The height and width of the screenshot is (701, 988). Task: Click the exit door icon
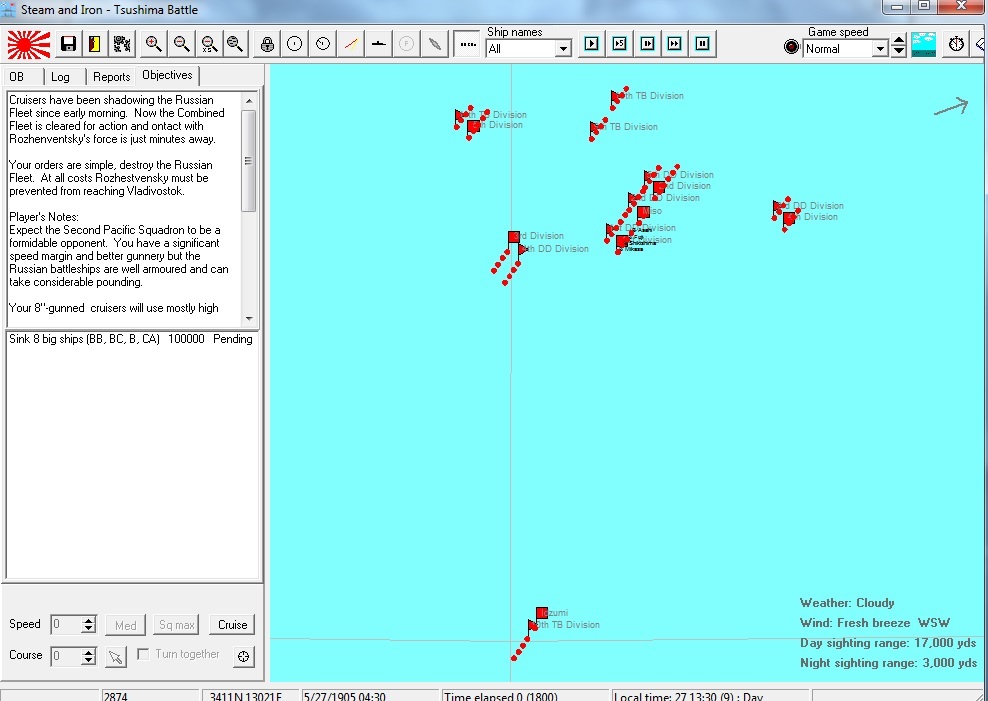[95, 44]
